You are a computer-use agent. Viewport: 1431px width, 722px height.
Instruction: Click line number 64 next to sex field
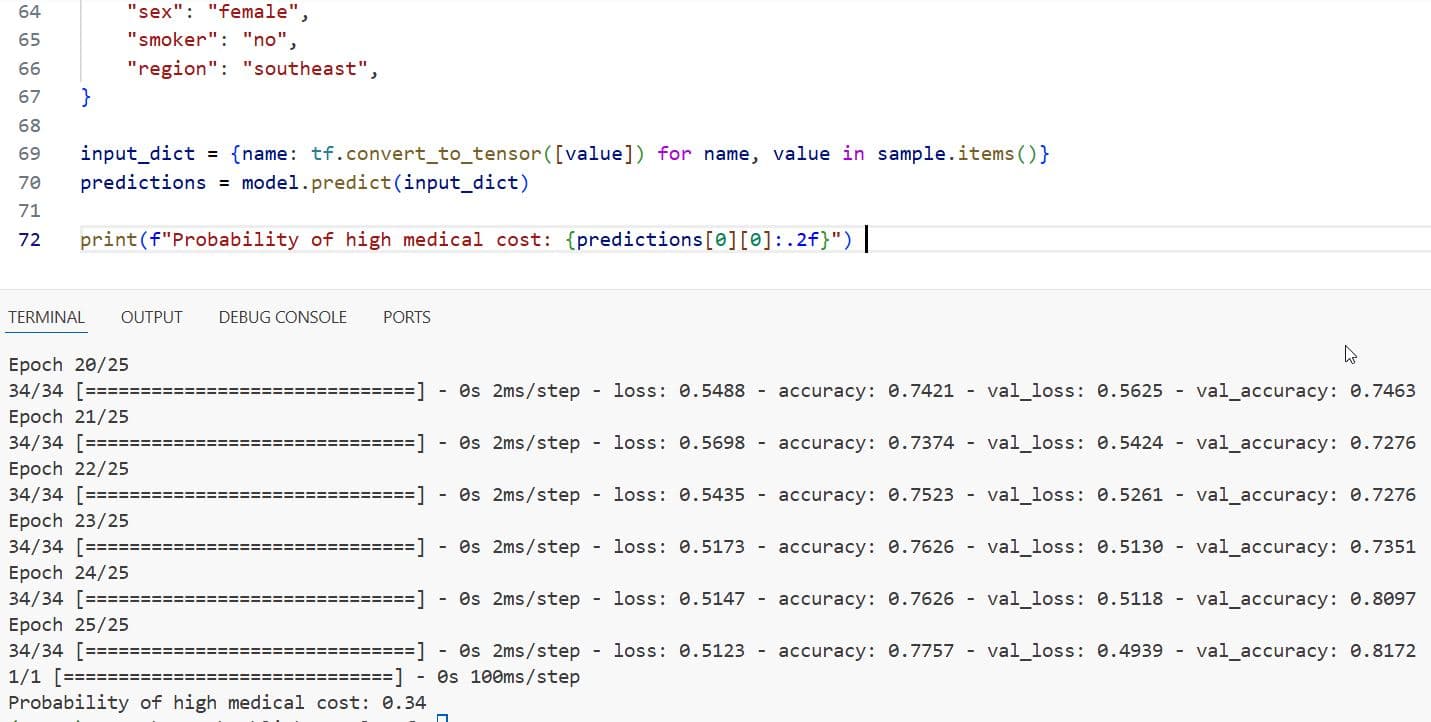click(x=30, y=12)
